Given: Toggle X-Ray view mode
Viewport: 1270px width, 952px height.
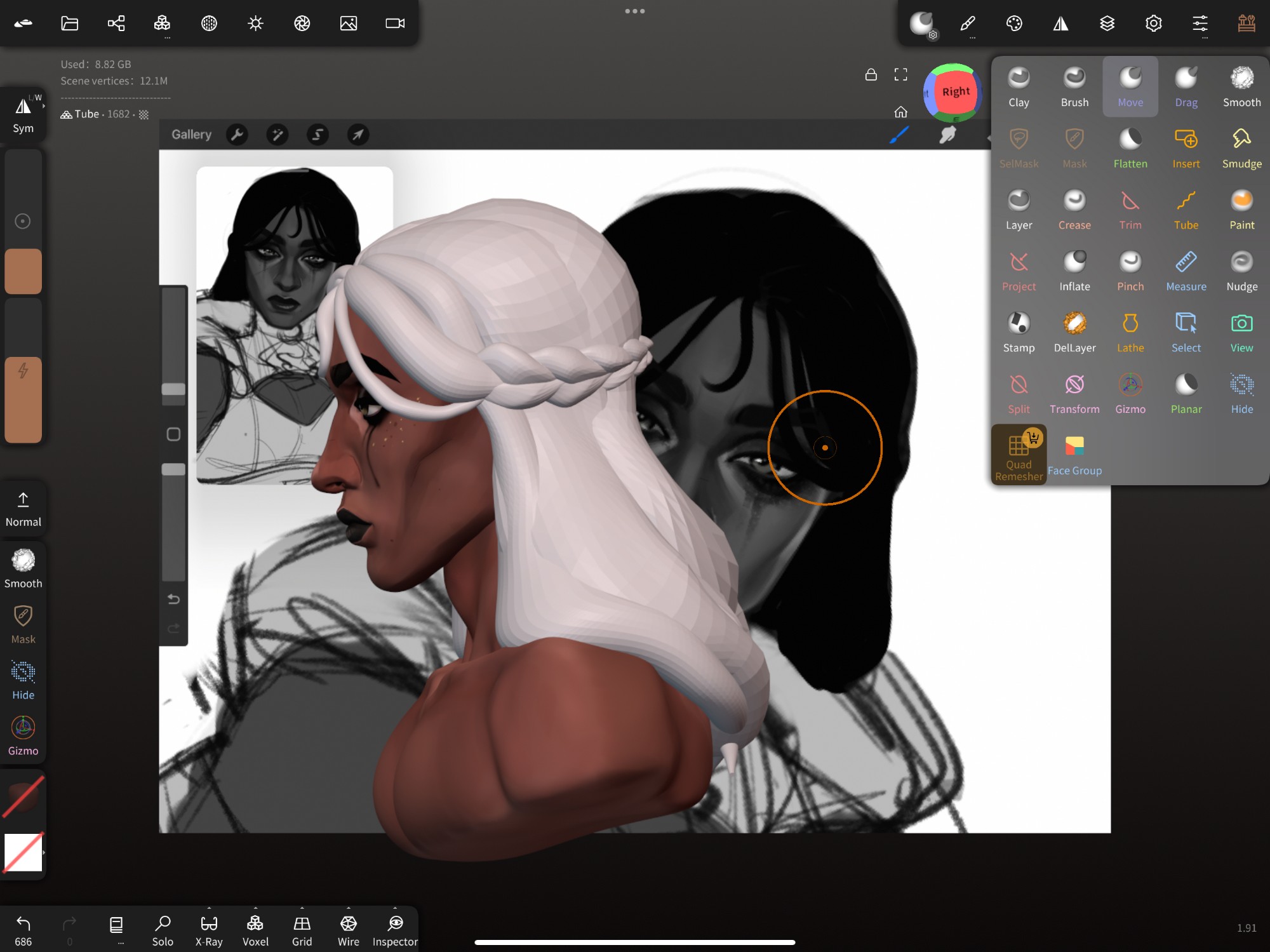Looking at the screenshot, I should click(209, 930).
